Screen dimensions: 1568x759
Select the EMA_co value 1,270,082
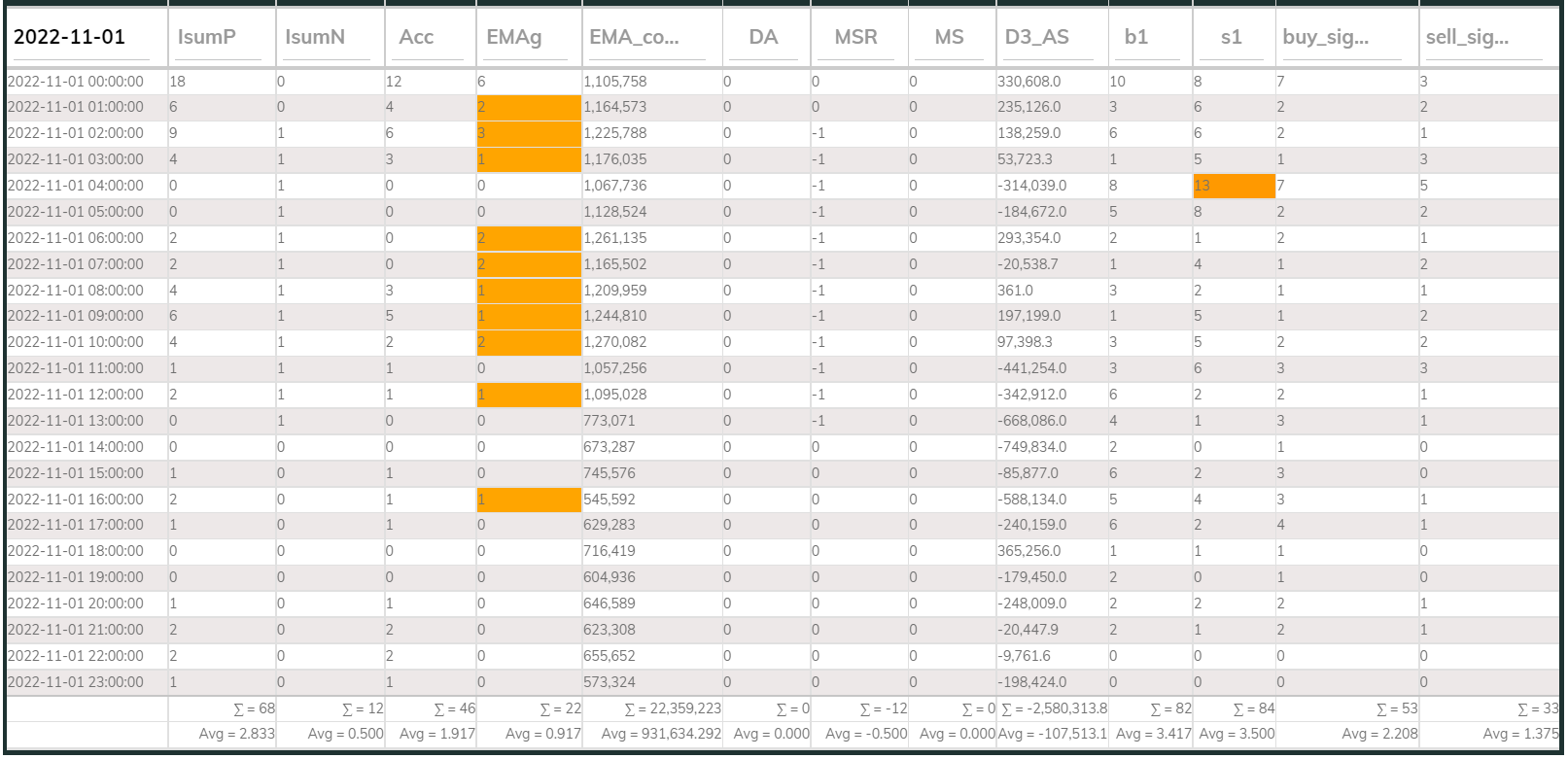pos(615,342)
